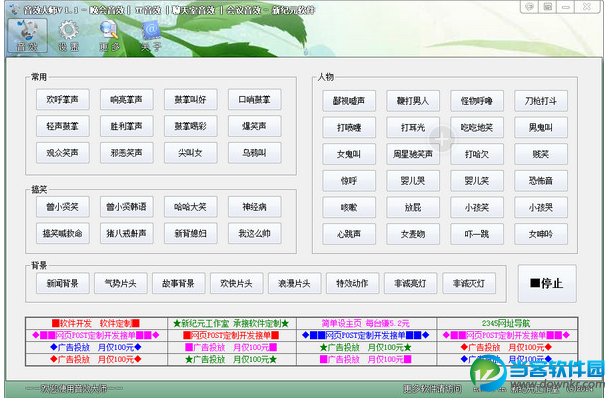Open the 更多 magnifier icon
Viewport: 606px width, 398px height.
(x=109, y=36)
